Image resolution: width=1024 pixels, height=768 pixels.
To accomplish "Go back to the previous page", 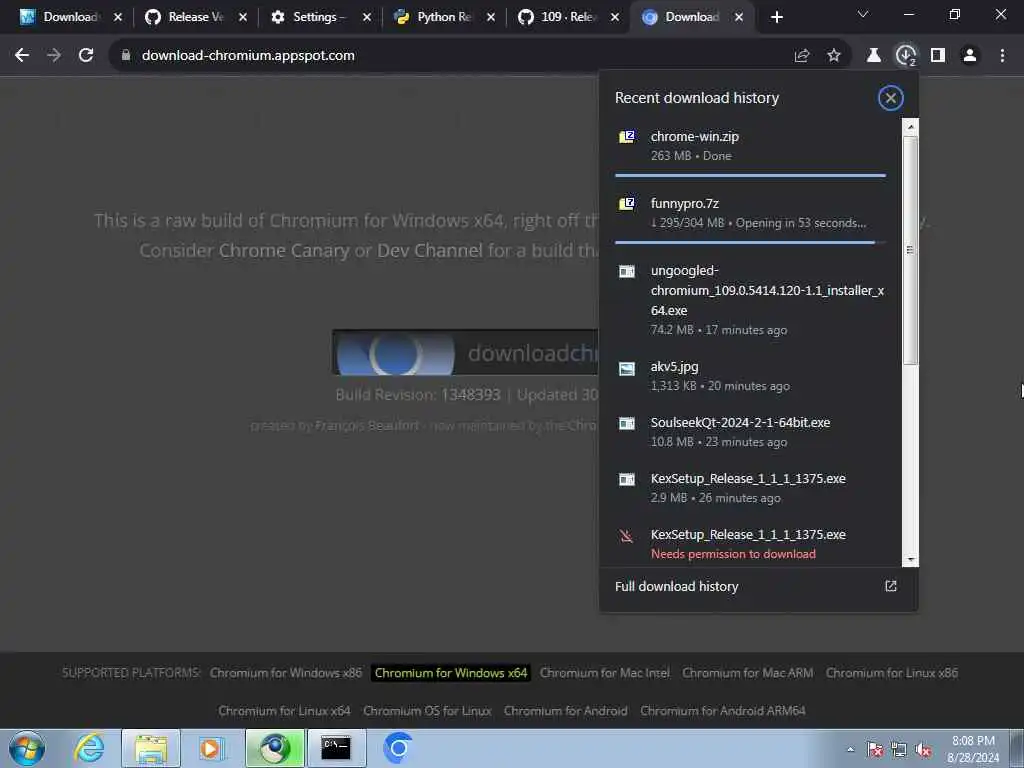I will point(22,56).
